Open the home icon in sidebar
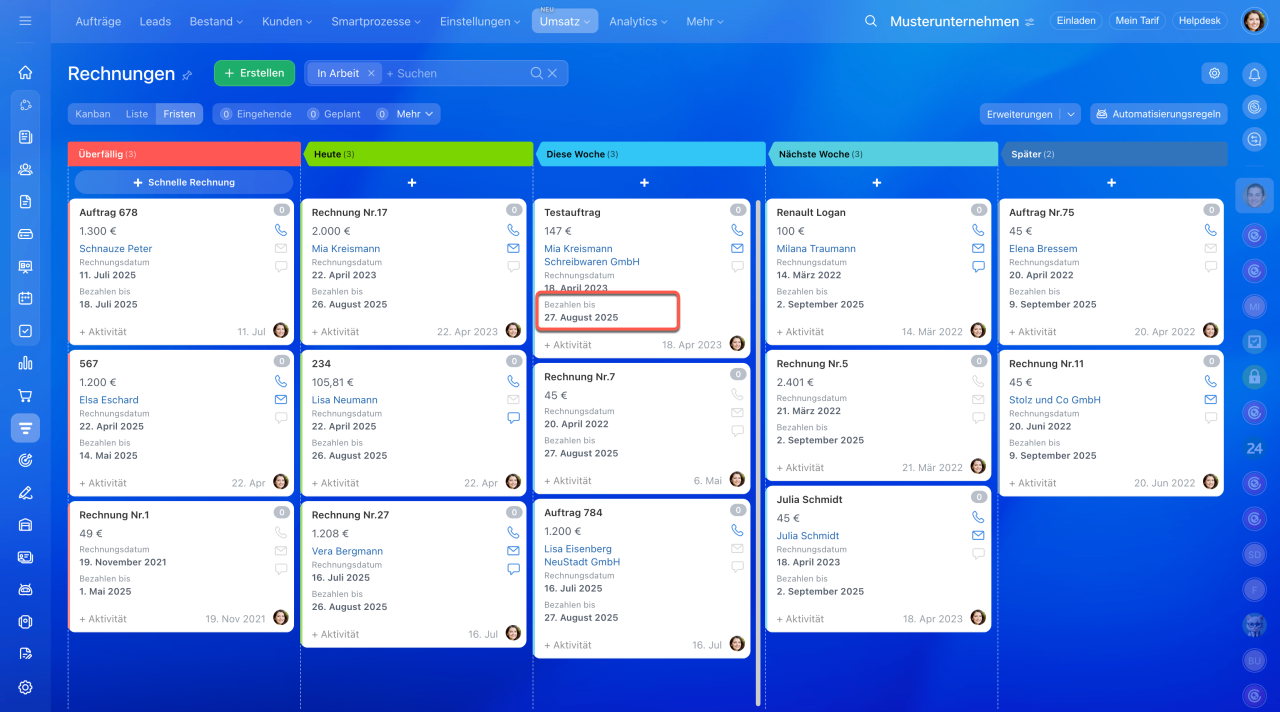The height and width of the screenshot is (712, 1280). coord(25,72)
